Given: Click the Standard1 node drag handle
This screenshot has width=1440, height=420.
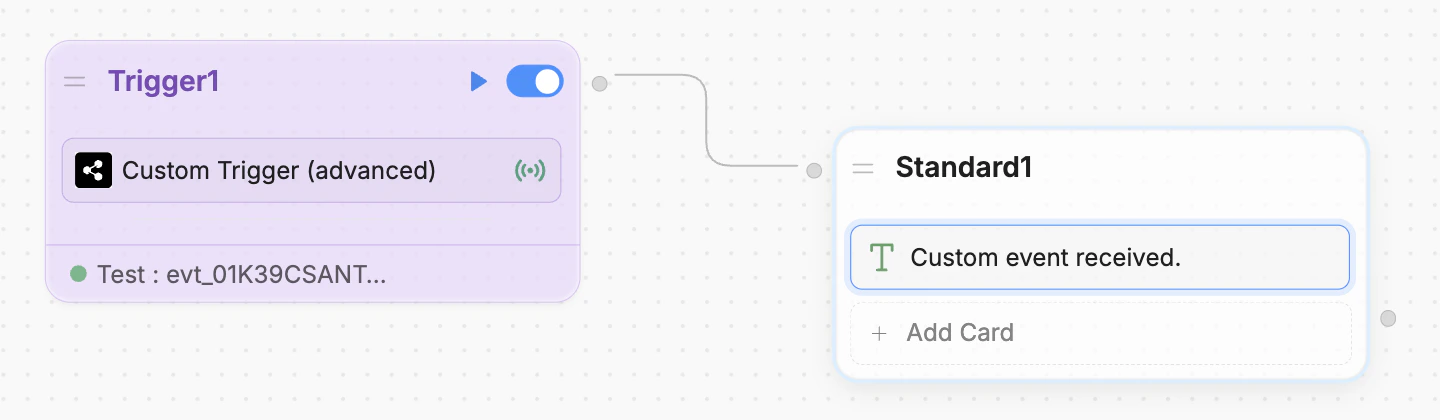Looking at the screenshot, I should [x=863, y=169].
